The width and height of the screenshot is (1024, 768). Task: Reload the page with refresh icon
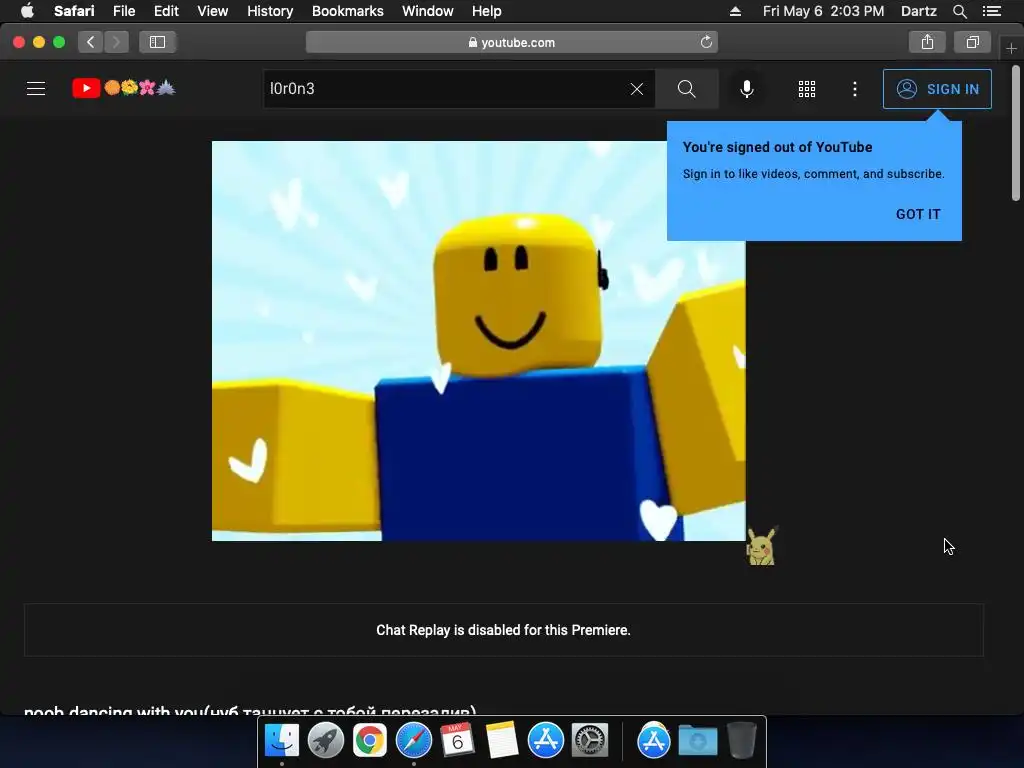[706, 42]
